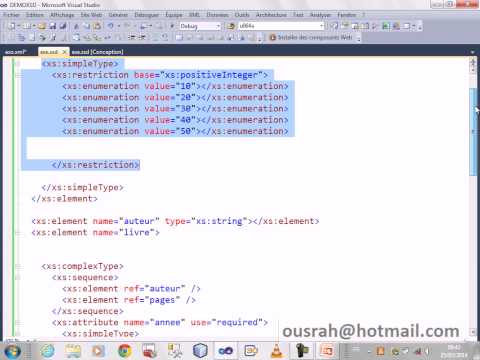Open the Architecture menu
Screen dimensions: 480x360
pyautogui.click(x=271, y=15)
